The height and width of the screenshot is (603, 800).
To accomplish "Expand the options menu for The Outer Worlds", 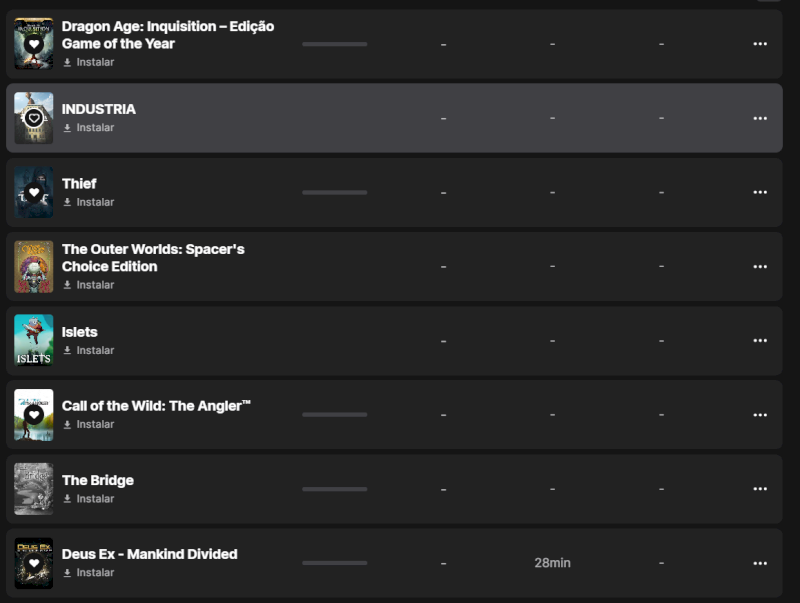I will pyautogui.click(x=760, y=267).
